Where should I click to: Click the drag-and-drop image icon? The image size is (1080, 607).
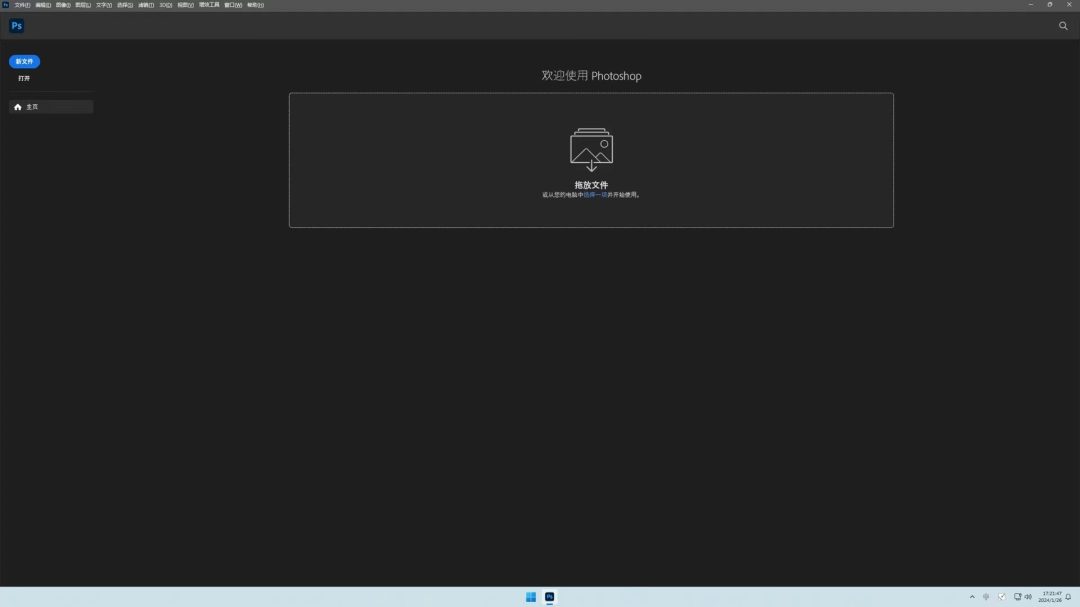591,150
